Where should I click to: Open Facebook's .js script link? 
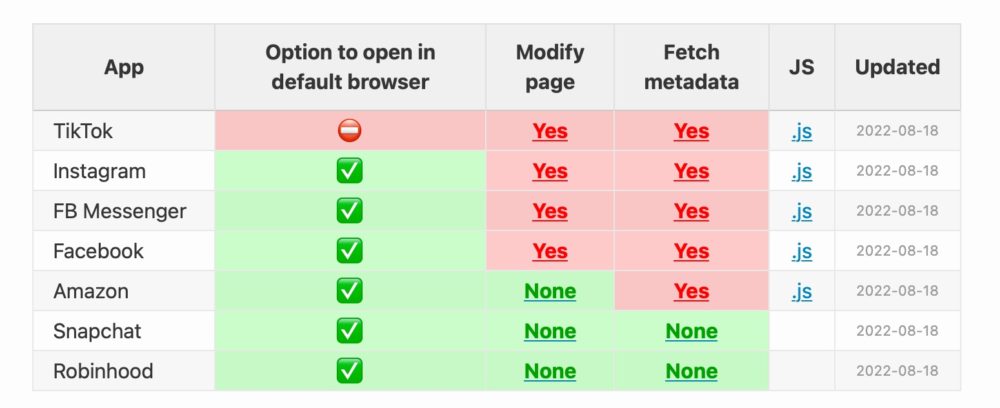(x=802, y=251)
